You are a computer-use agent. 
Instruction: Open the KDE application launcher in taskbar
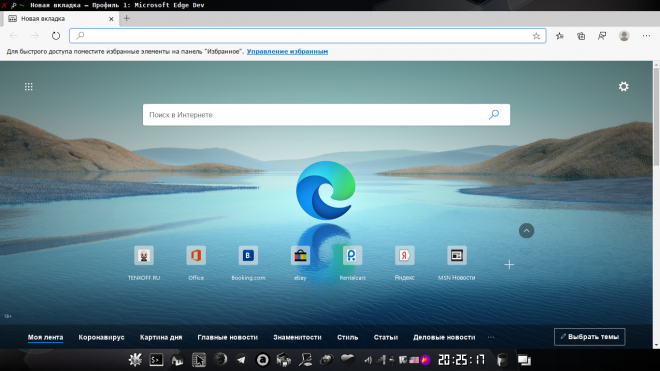[135, 360]
